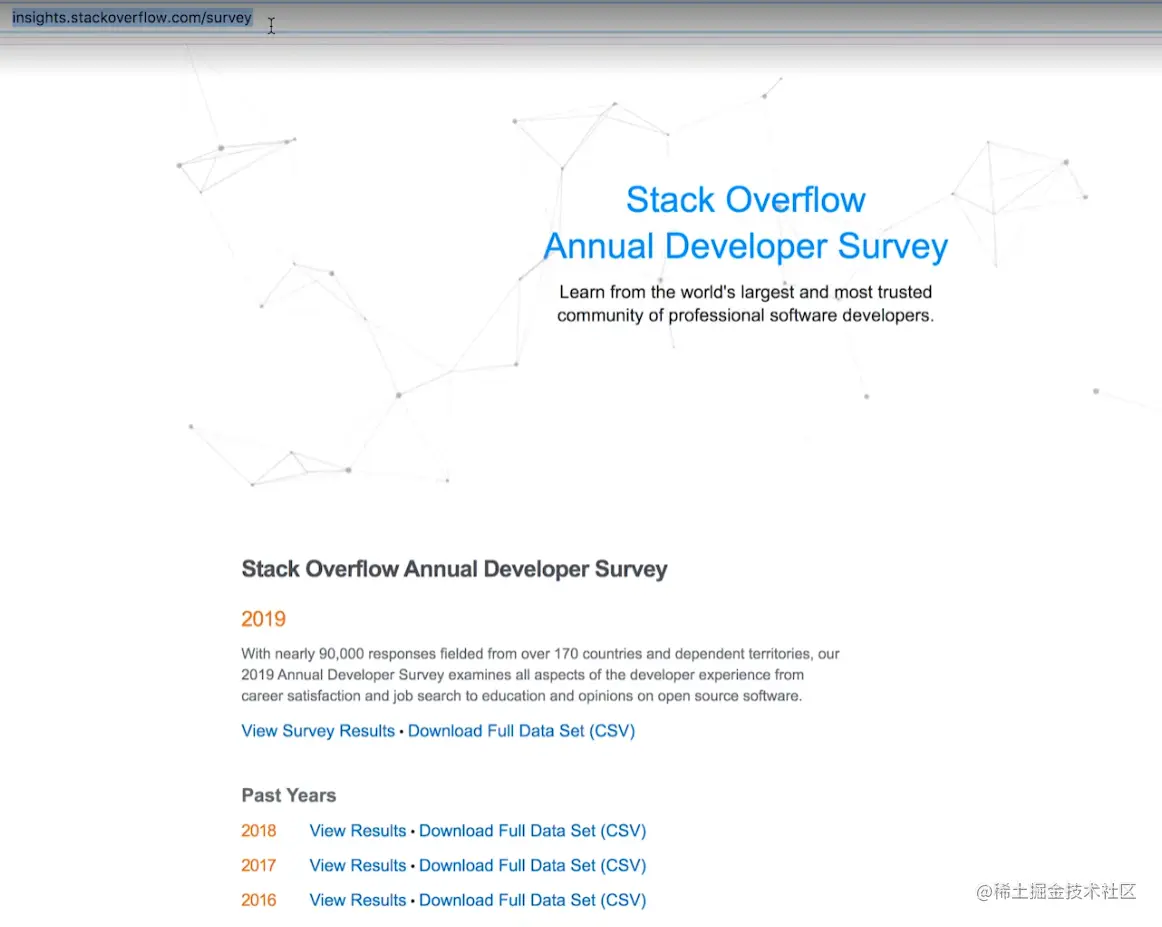Download the 2016 Full Data Set (CSV)

533,900
